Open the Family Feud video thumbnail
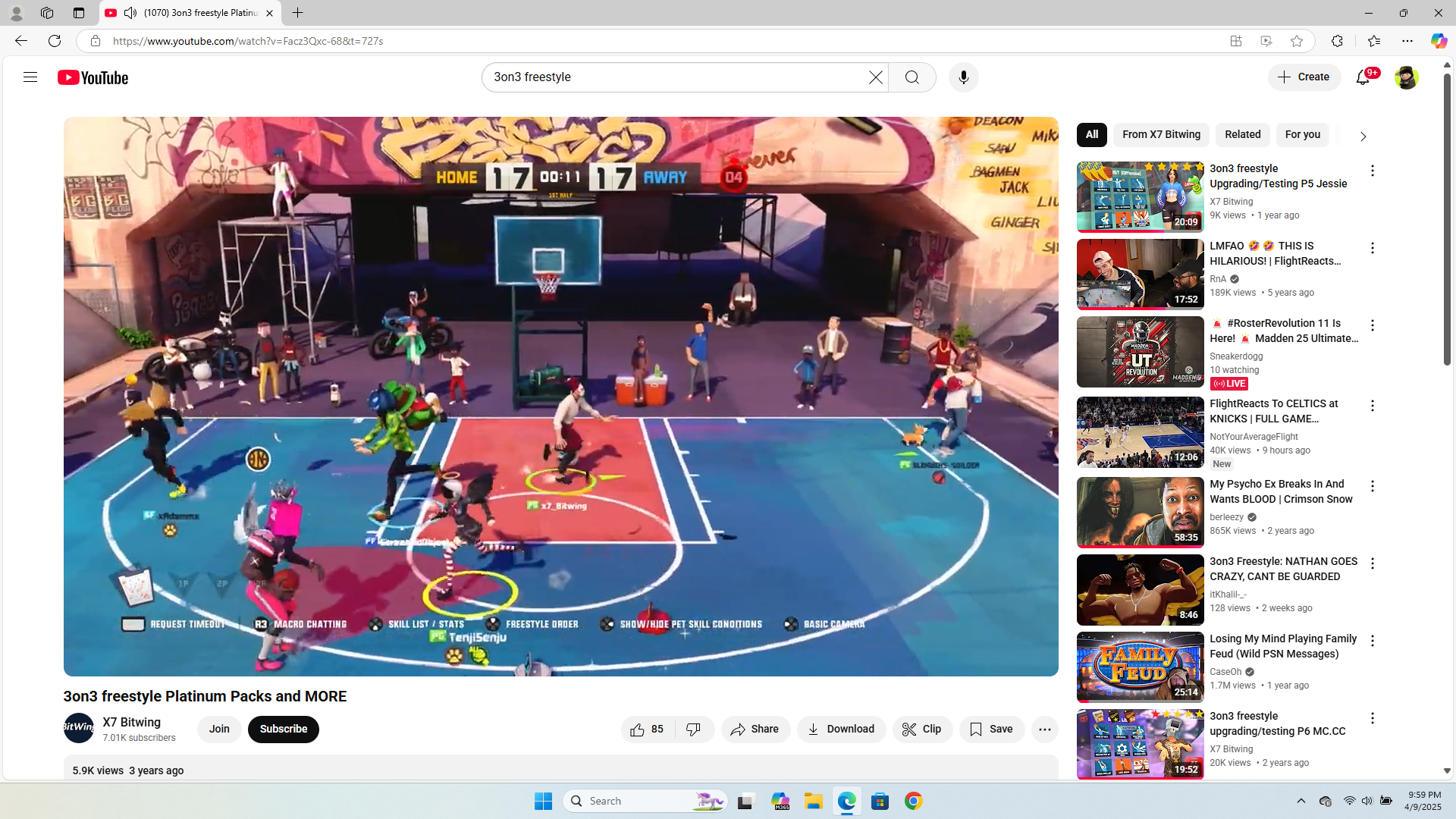 point(1141,667)
